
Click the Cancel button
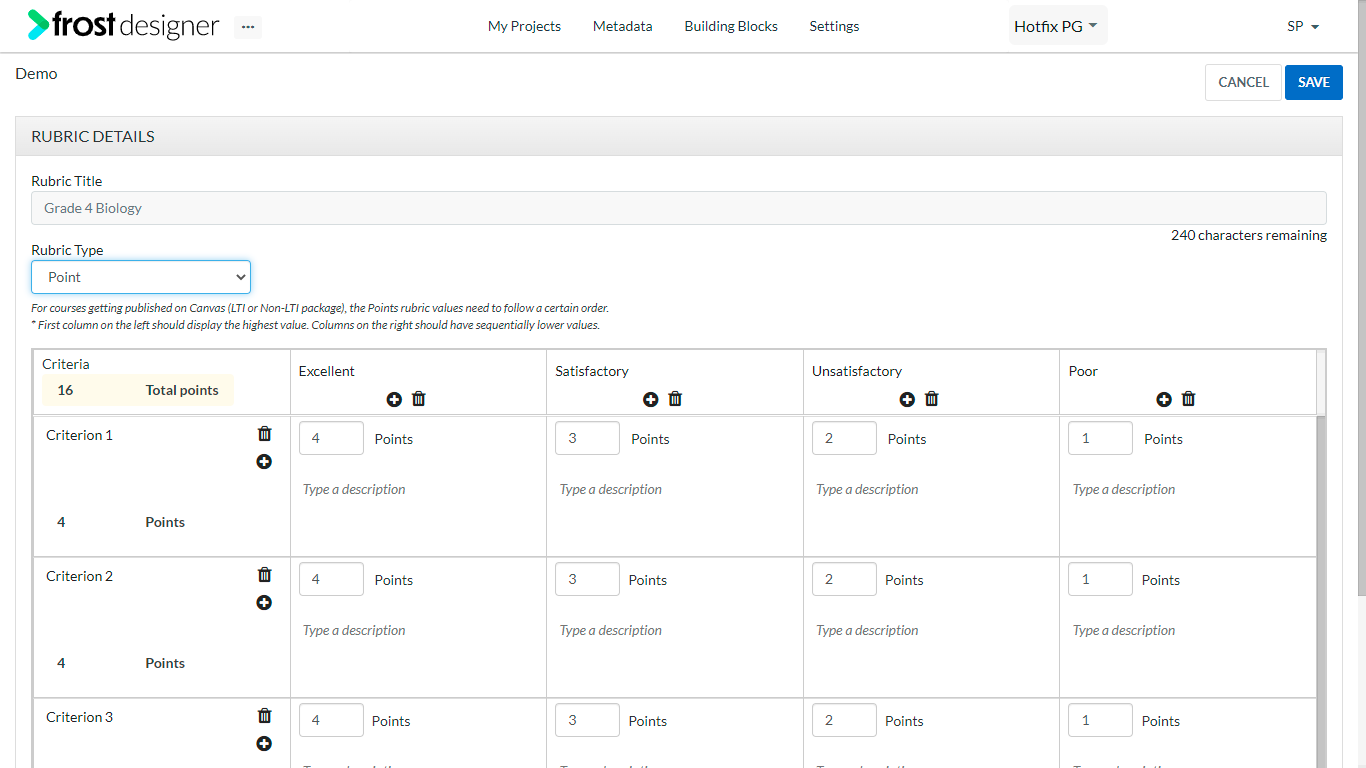tap(1243, 82)
